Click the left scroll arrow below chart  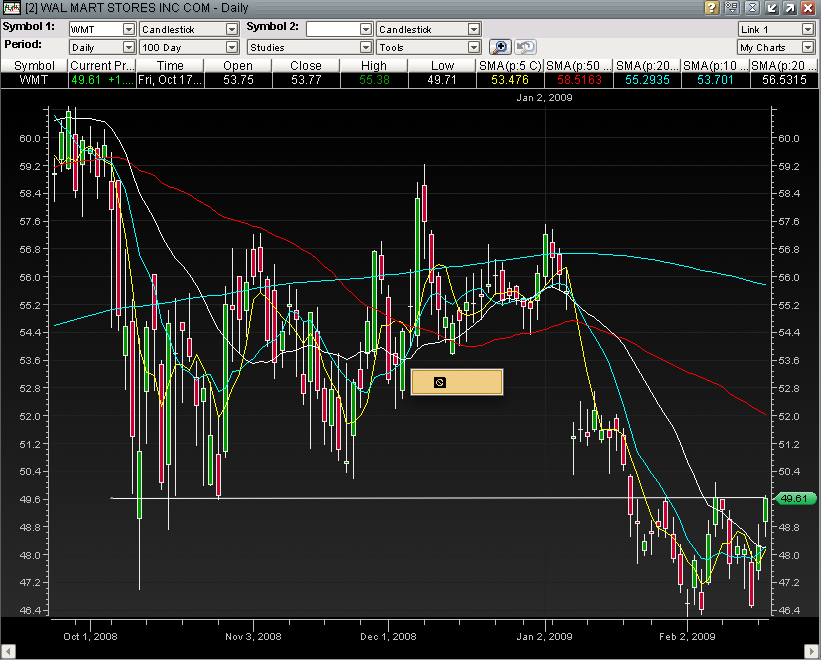[9, 651]
